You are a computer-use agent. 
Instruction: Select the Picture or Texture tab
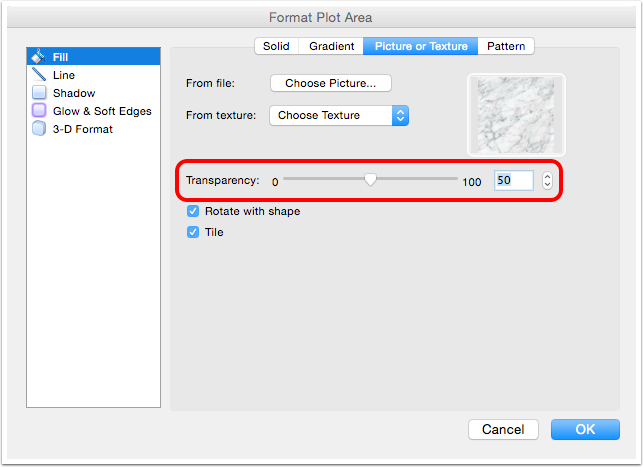coord(421,46)
